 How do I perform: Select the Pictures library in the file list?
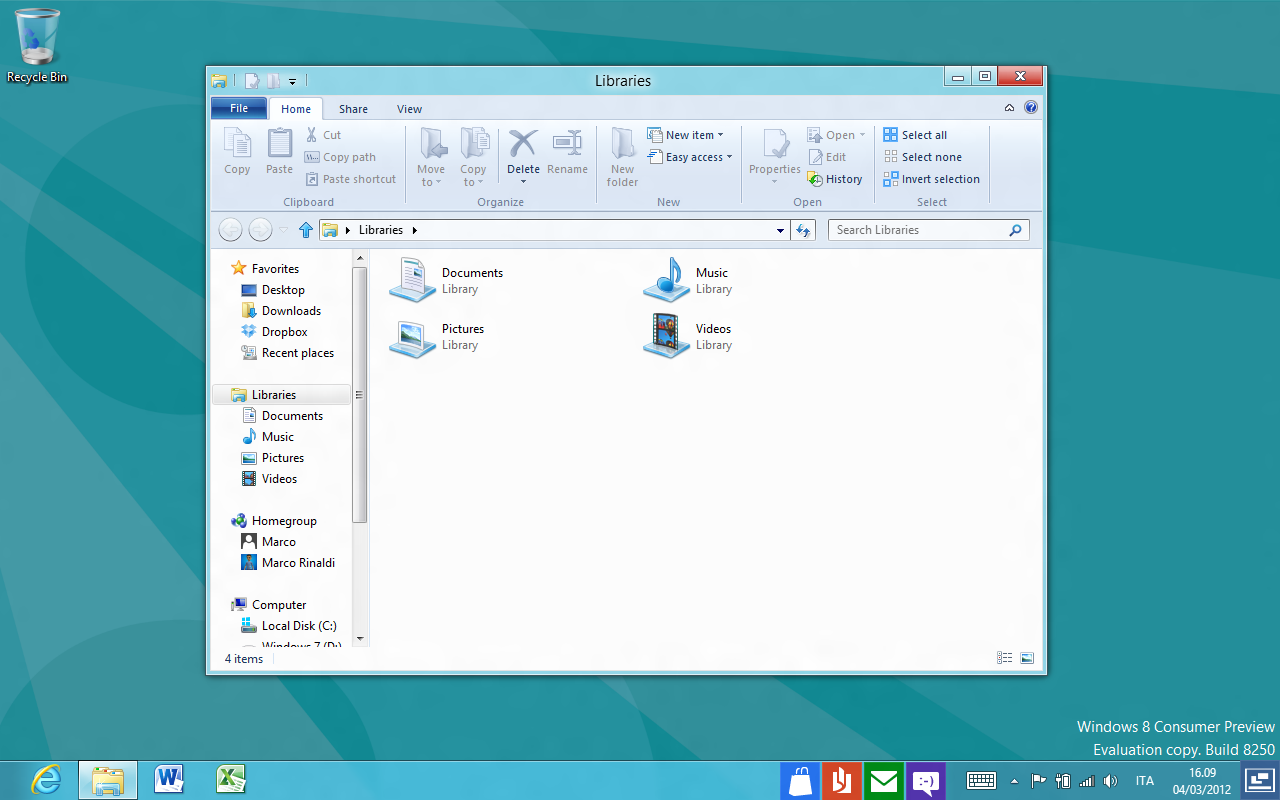point(437,336)
